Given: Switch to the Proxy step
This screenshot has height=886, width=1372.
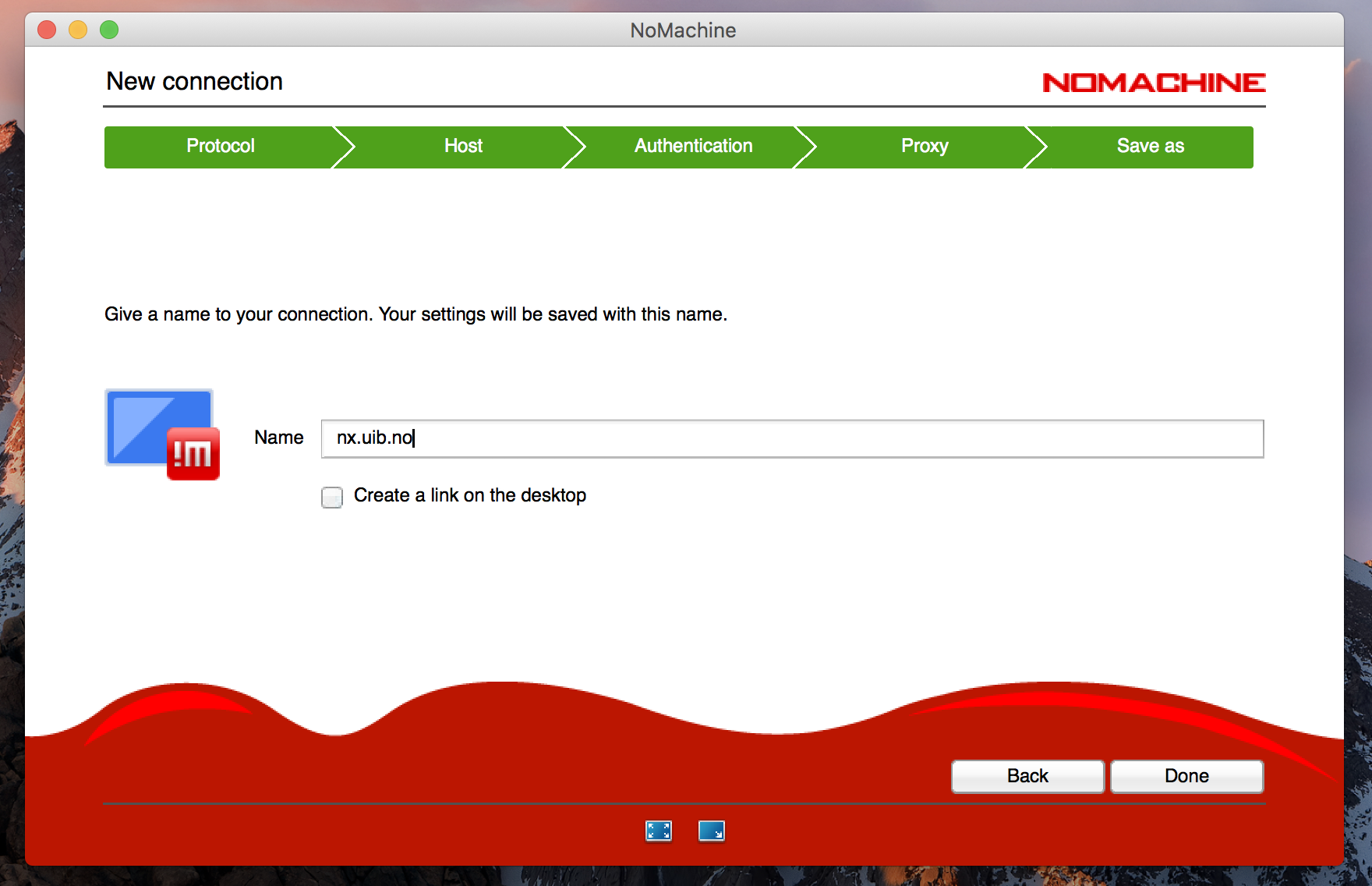Looking at the screenshot, I should tap(925, 147).
